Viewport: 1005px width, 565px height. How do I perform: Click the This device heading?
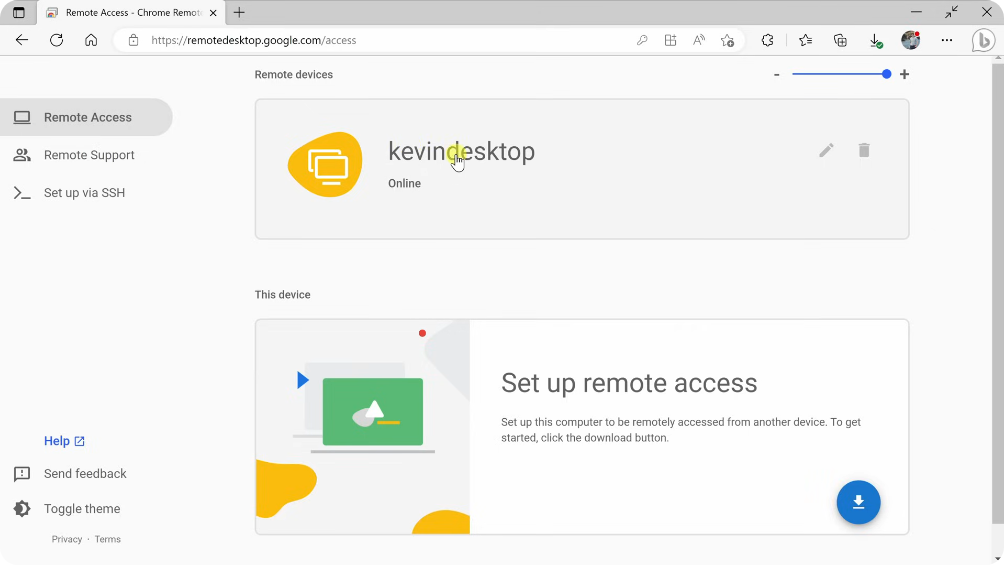click(283, 295)
